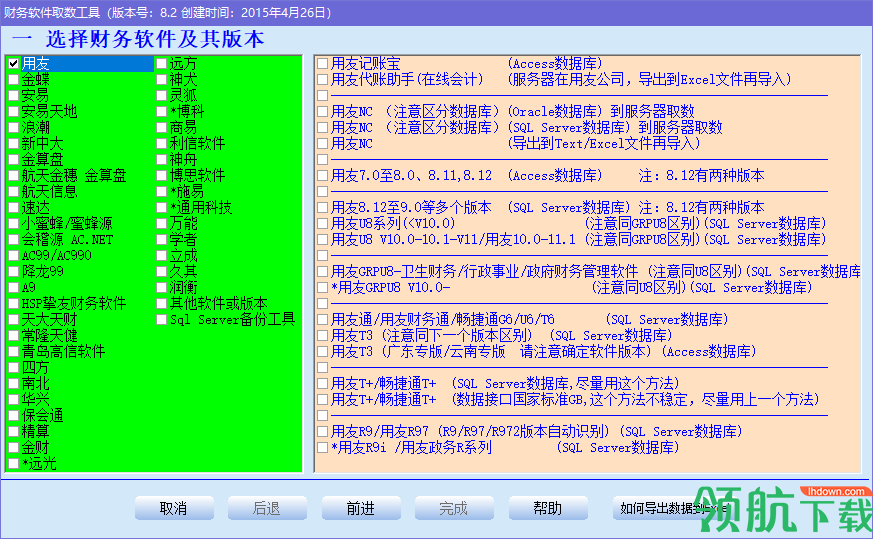This screenshot has height=539, width=873.
Task: Click the 前进 button
Action: pyautogui.click(x=361, y=508)
